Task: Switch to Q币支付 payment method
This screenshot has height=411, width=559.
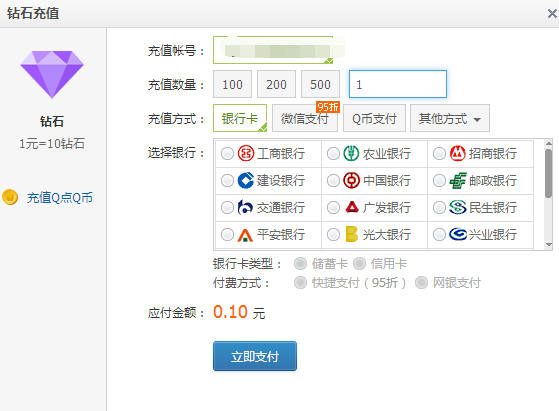Action: pyautogui.click(x=374, y=118)
